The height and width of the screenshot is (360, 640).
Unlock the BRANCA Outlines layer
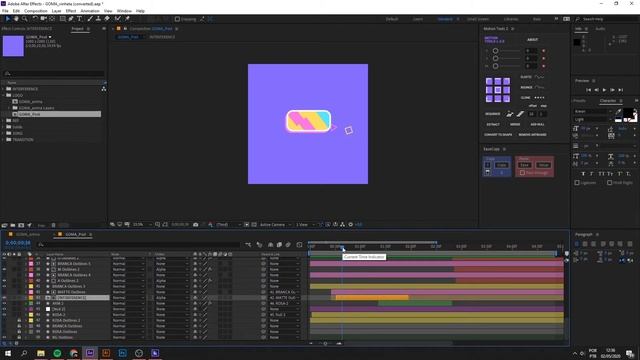pos(19,326)
